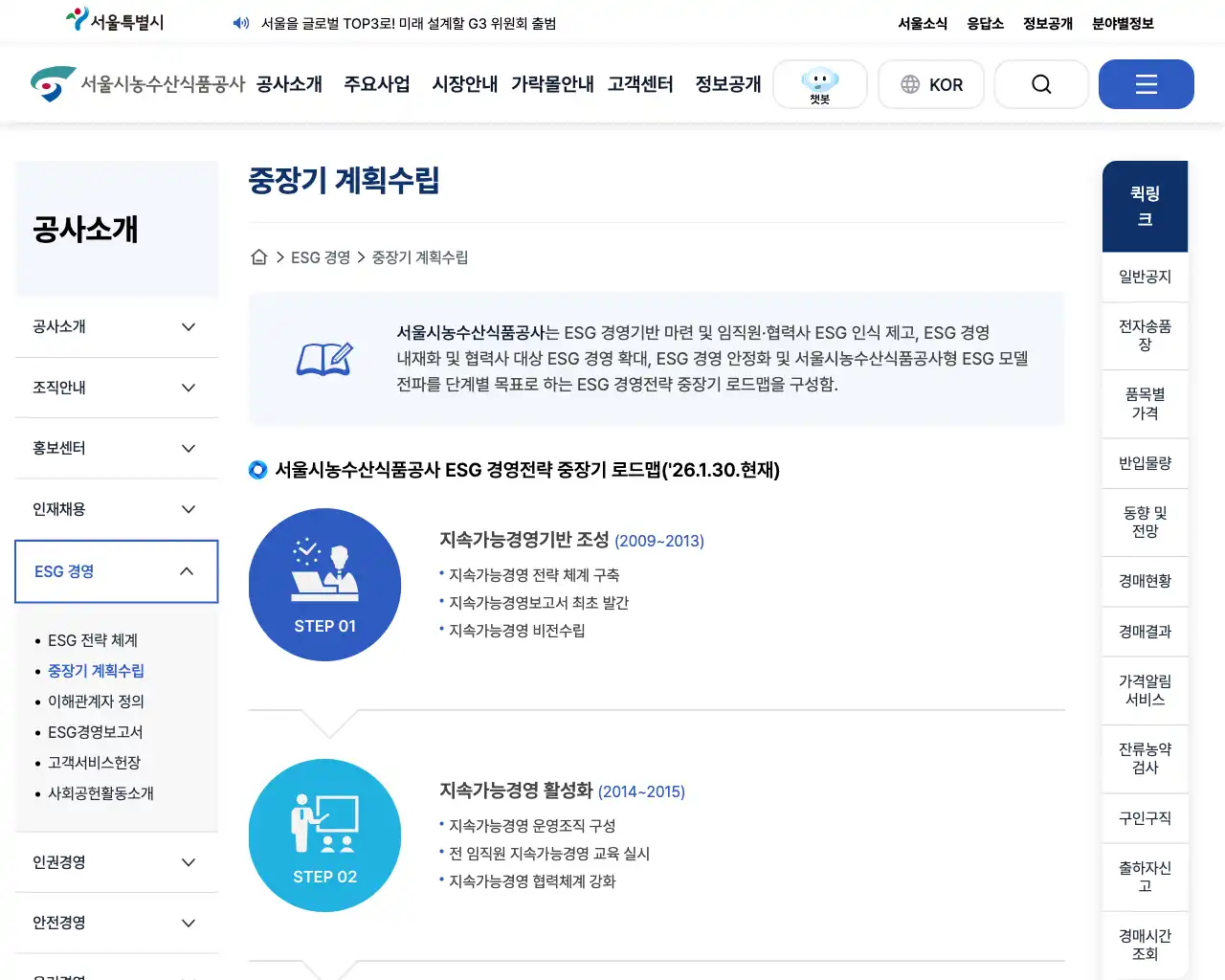Open 주요사업 in main navigation
This screenshot has height=980, width=1225.
377,84
